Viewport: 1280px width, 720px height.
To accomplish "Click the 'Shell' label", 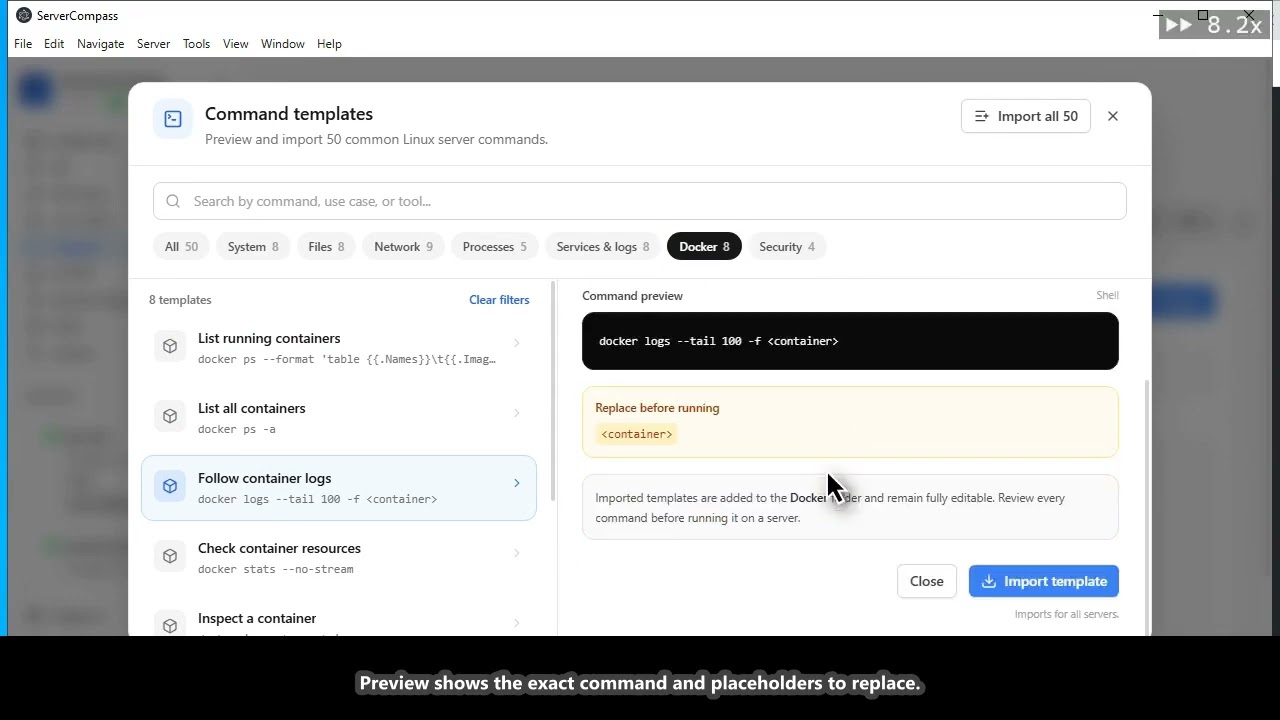I will 1107,295.
